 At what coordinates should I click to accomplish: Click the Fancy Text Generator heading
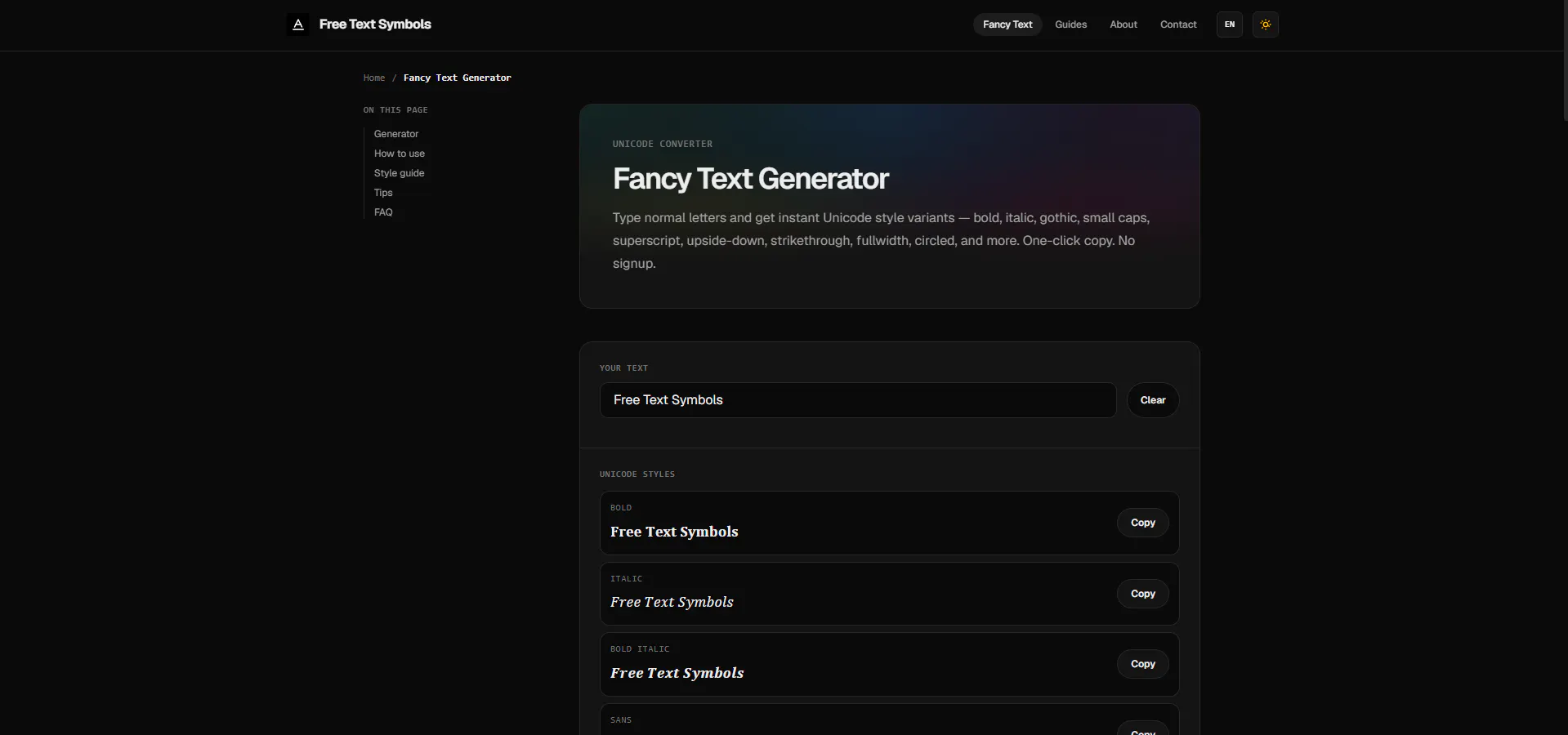(x=750, y=179)
